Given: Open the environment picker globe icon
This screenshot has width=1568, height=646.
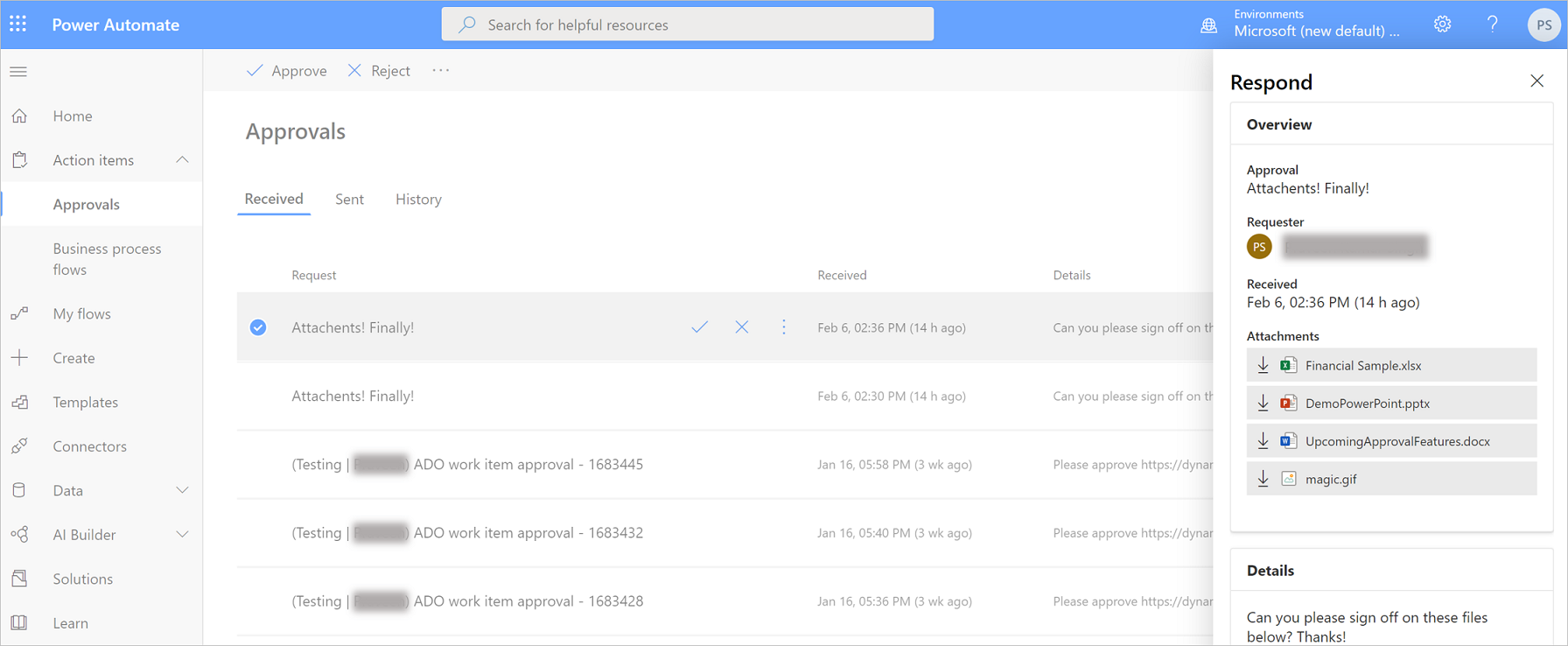Looking at the screenshot, I should [1208, 25].
